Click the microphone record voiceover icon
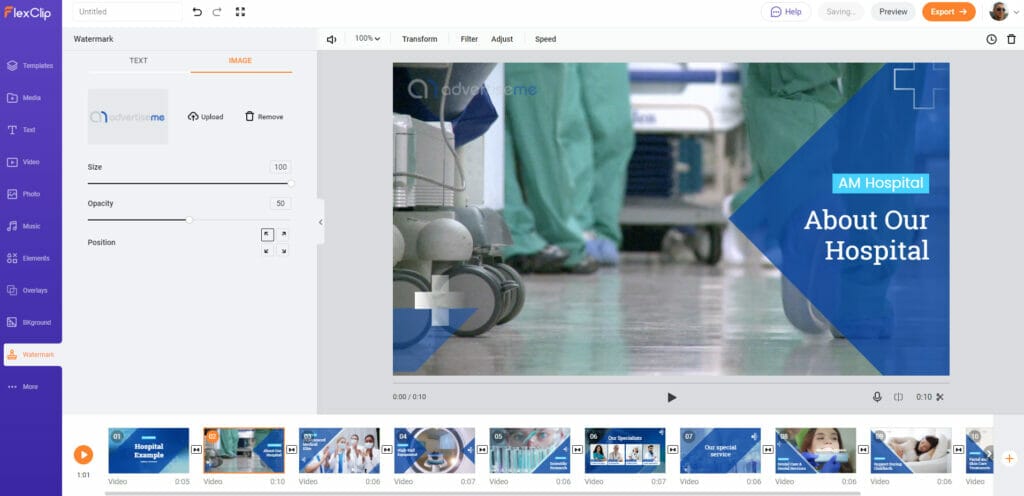This screenshot has width=1024, height=496. 877,397
